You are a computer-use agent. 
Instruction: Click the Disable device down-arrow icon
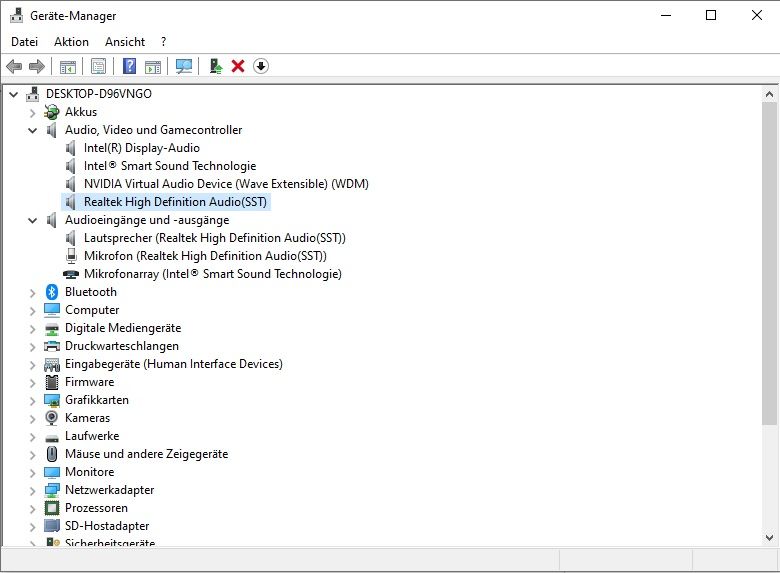point(261,66)
